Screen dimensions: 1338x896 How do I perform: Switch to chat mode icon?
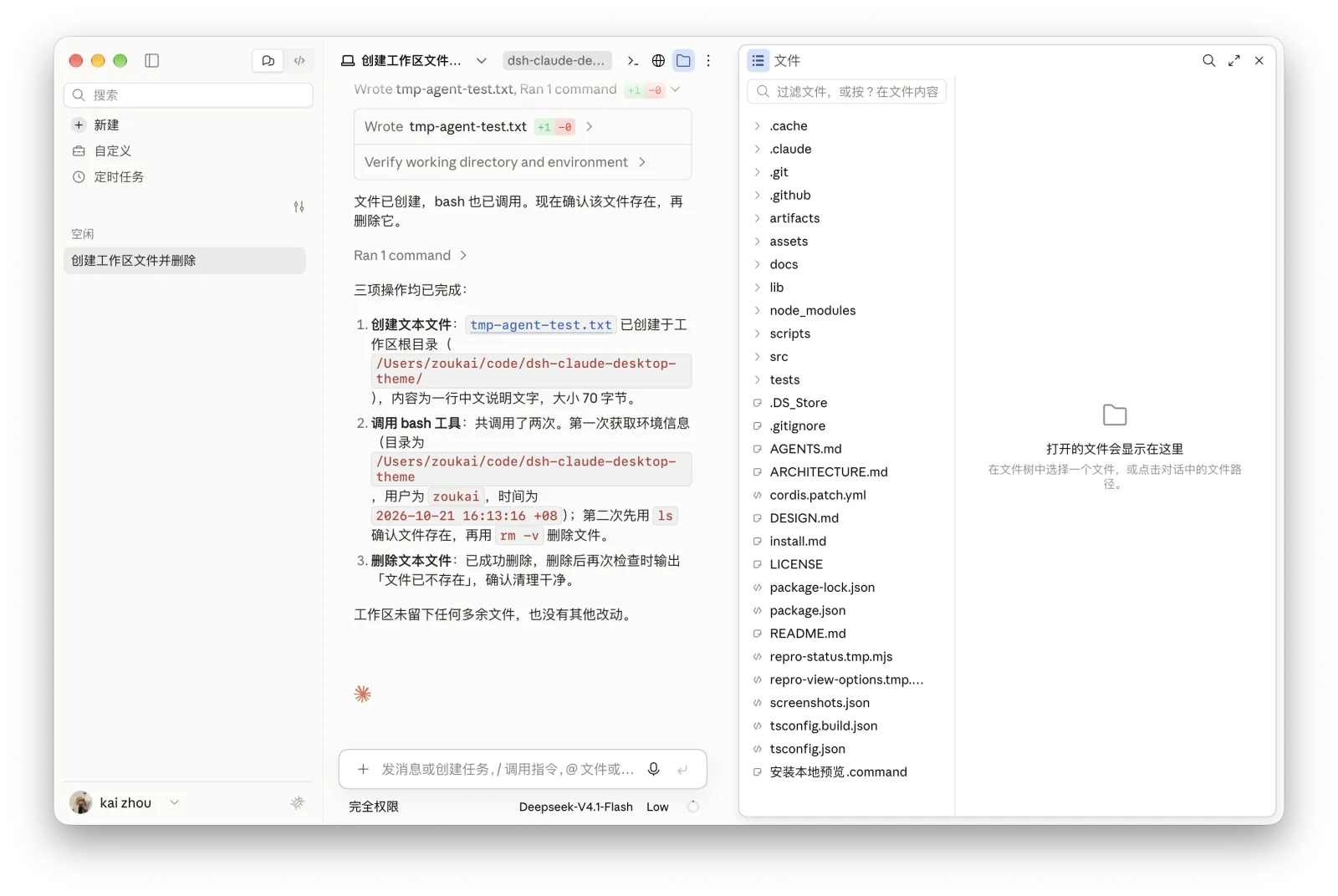coord(268,60)
